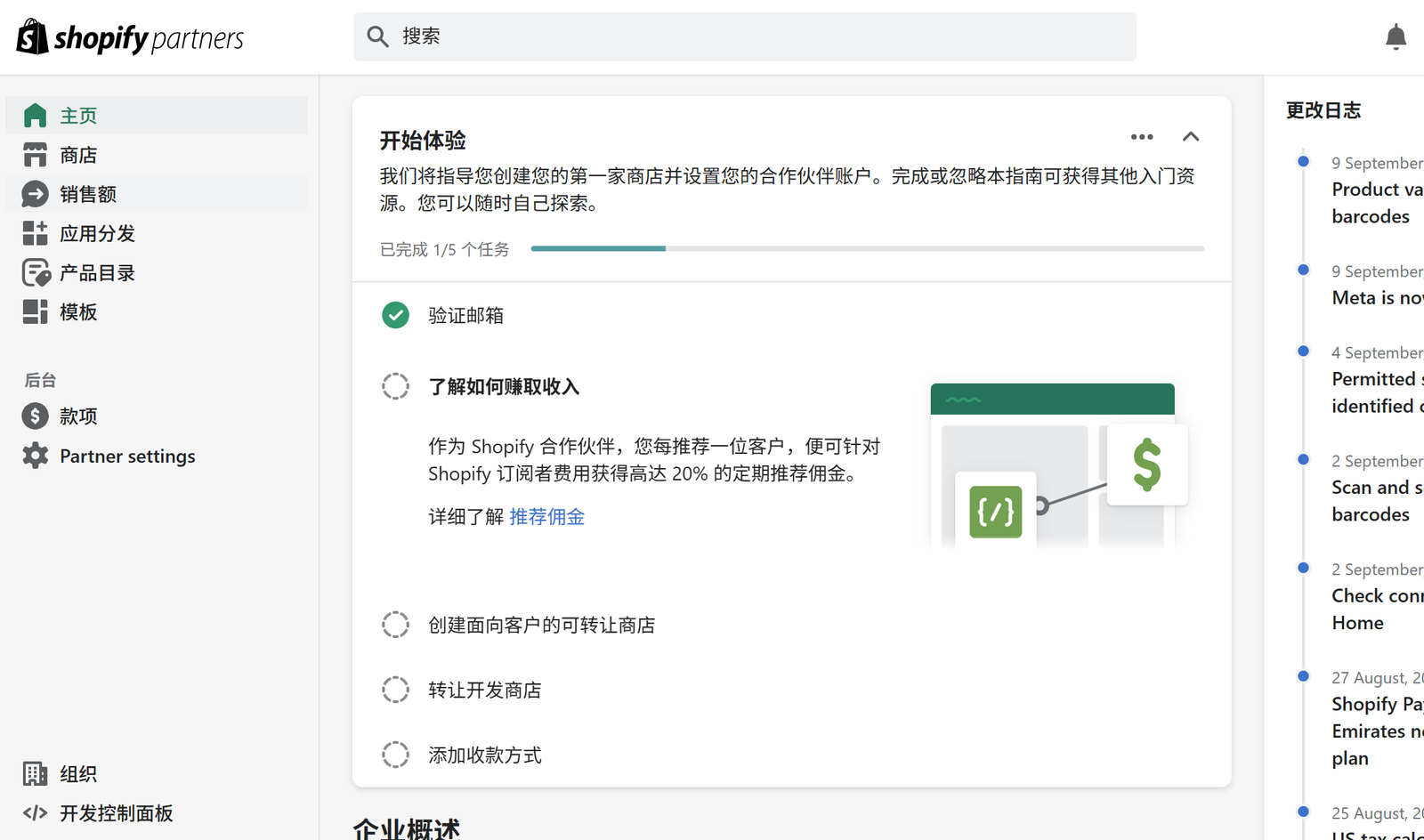Open 开发控制面板 in the sidebar

tap(157, 813)
